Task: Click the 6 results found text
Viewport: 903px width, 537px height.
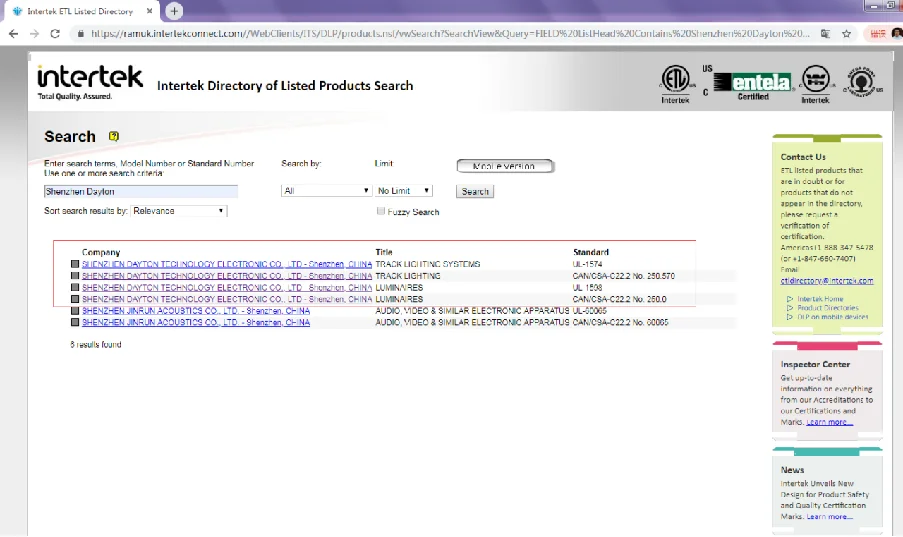Action: pos(96,345)
